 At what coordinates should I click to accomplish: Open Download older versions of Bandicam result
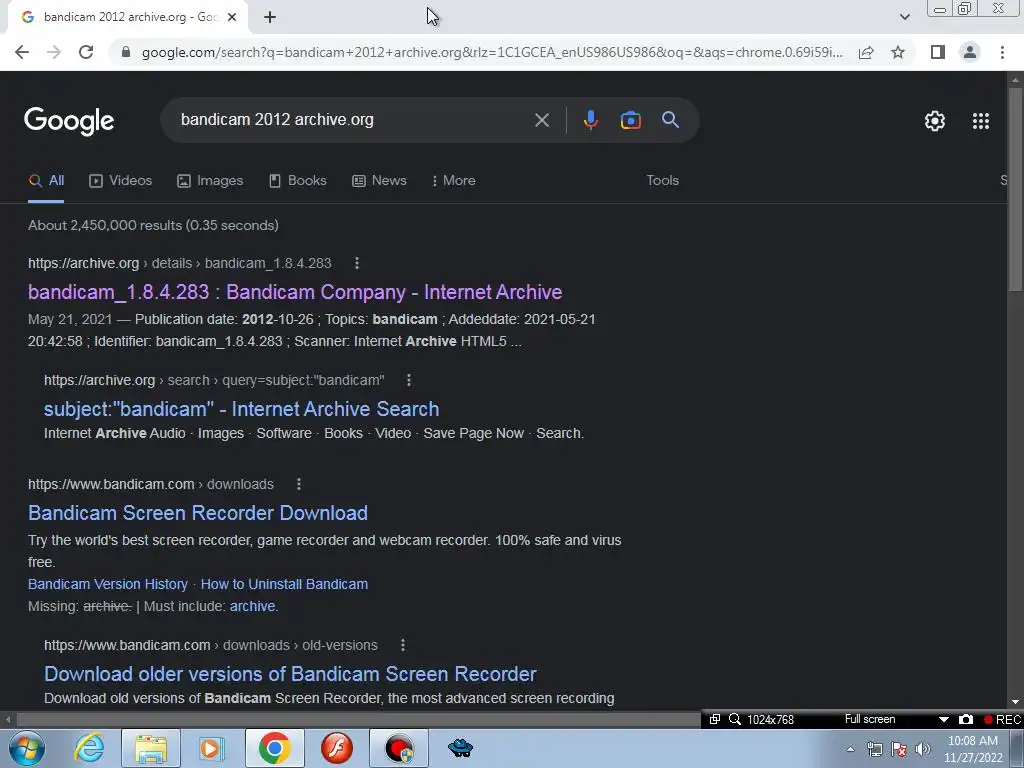click(x=291, y=674)
